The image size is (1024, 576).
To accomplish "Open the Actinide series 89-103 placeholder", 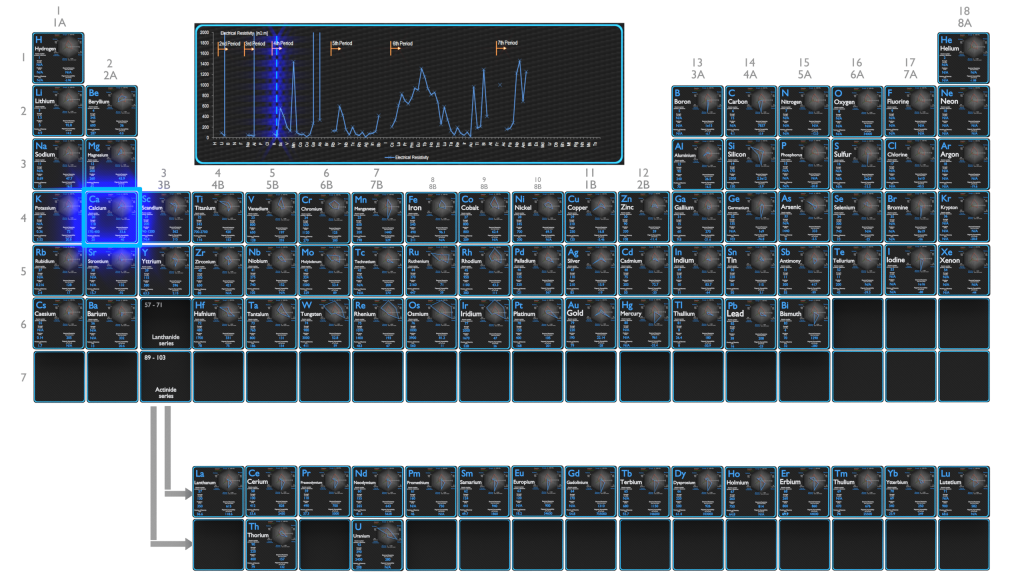I will coord(165,377).
